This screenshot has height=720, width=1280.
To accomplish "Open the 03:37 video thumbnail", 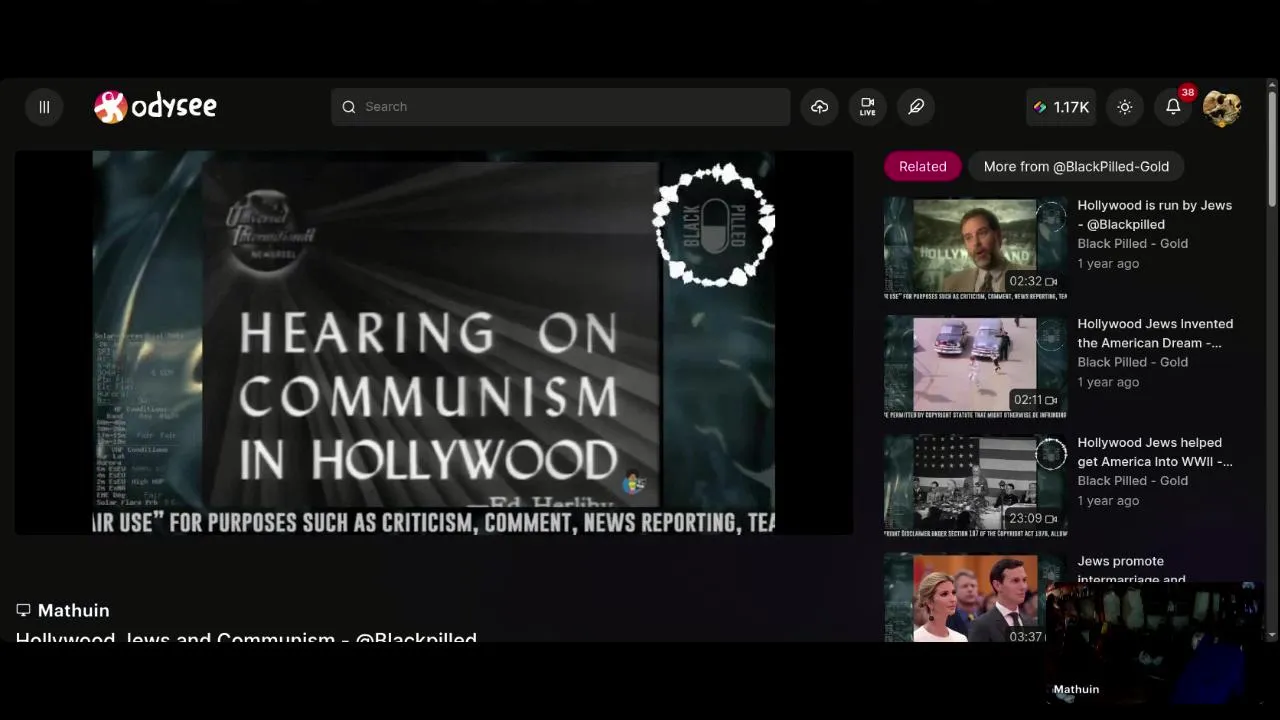I will 964,598.
